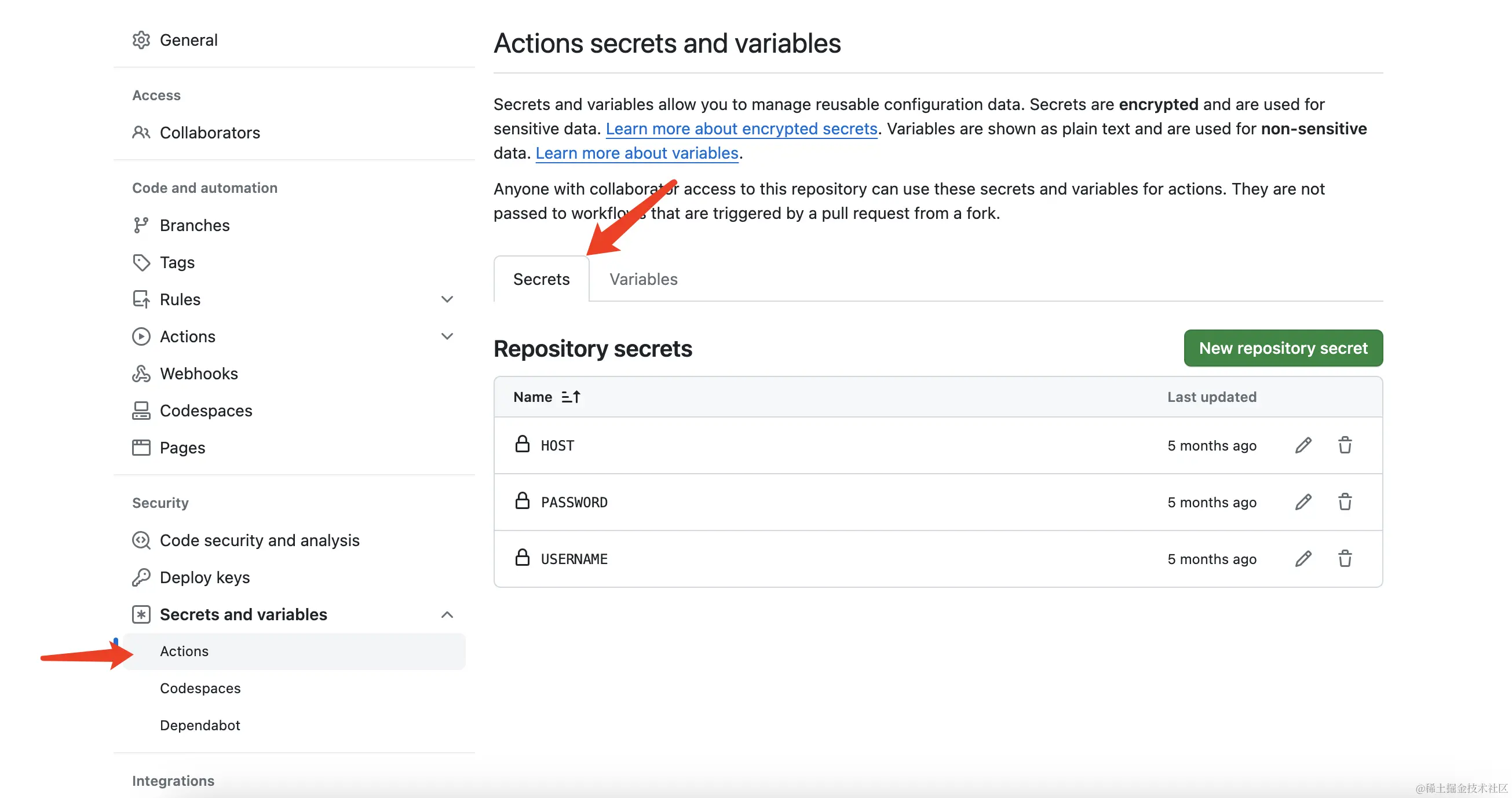
Task: Open Learn more about variables link
Action: [x=637, y=153]
